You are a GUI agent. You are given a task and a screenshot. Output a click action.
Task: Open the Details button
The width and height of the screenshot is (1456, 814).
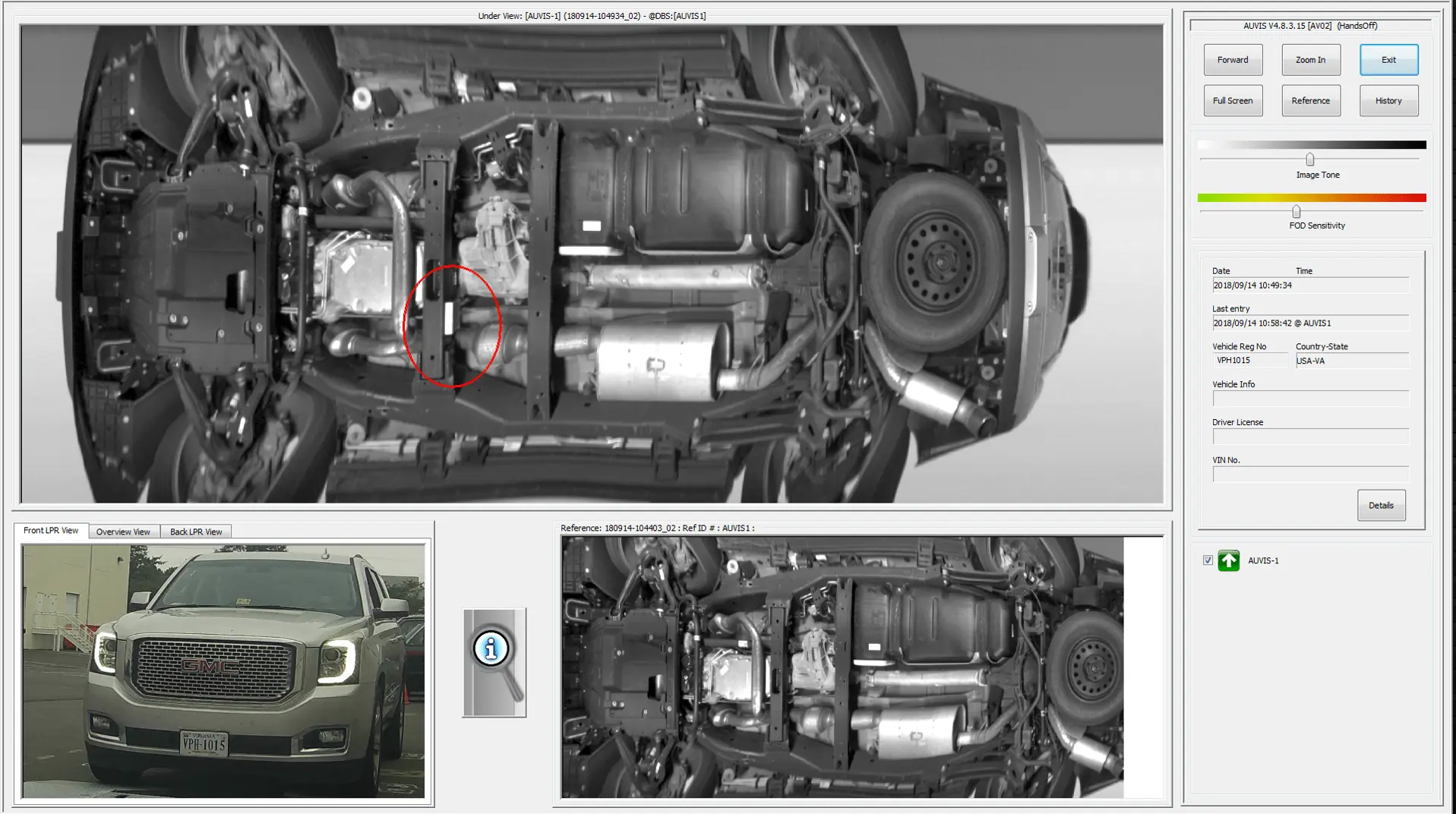tap(1380, 506)
